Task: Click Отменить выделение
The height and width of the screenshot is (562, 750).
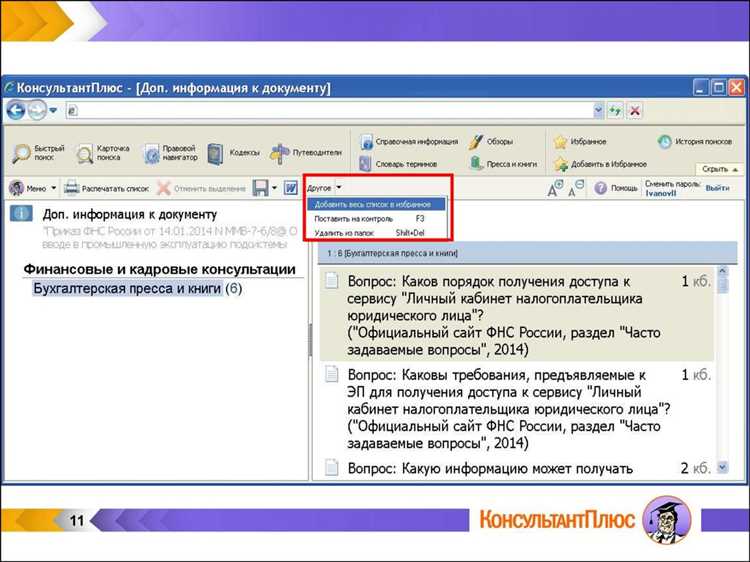Action: (x=201, y=188)
